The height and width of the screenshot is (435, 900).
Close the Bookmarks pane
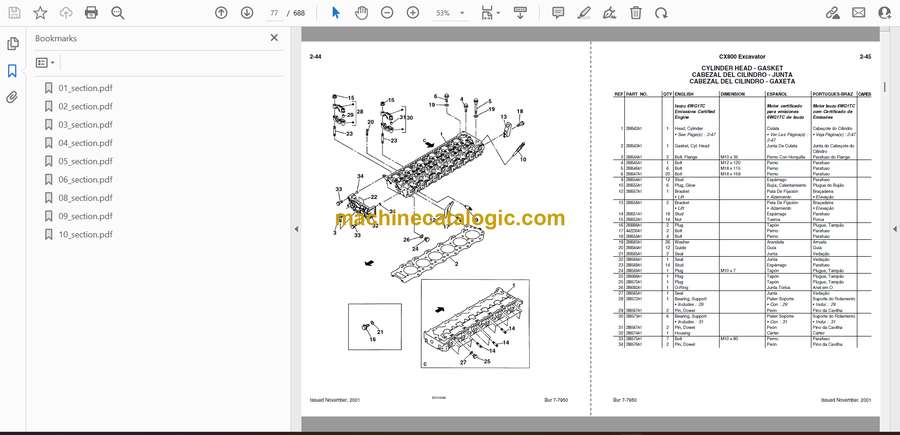[x=274, y=38]
